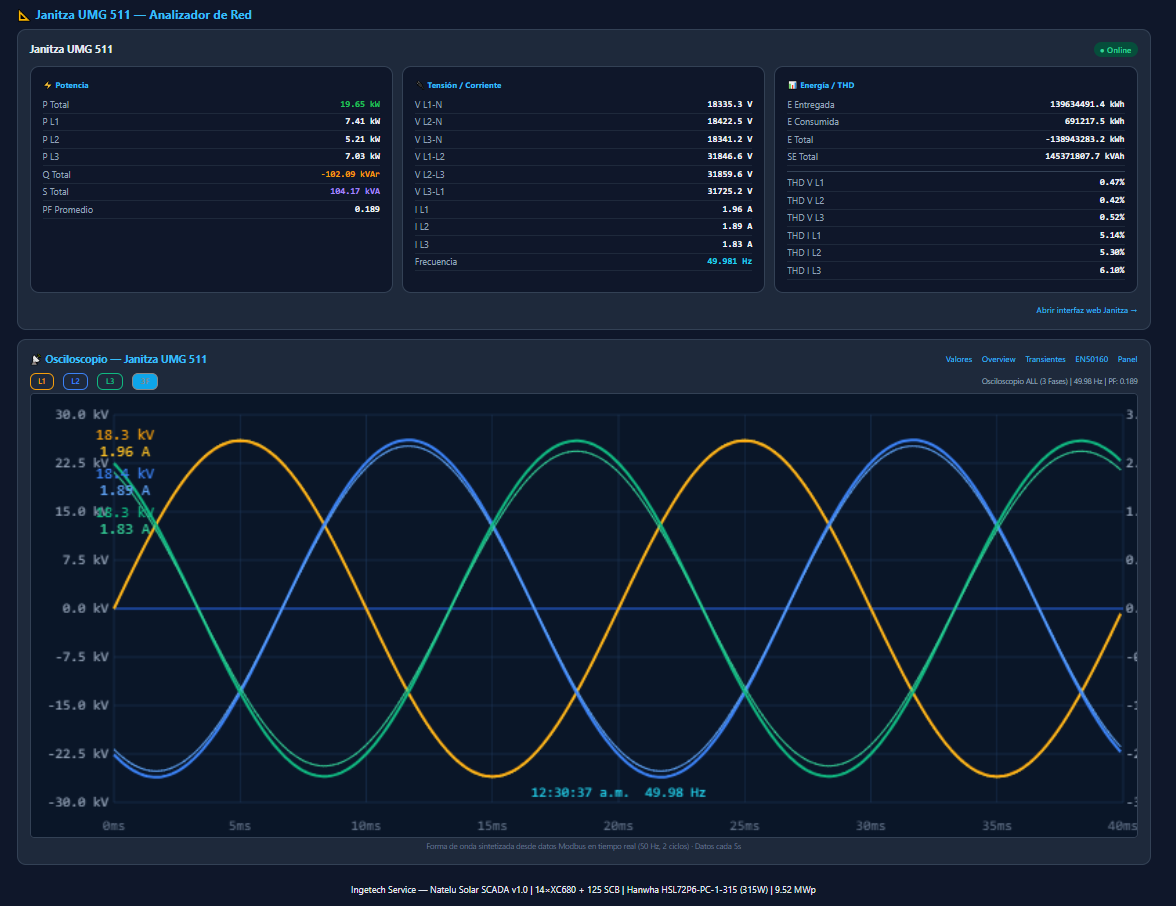
Task: Enable the 3F all-phases view
Action: [x=144, y=381]
